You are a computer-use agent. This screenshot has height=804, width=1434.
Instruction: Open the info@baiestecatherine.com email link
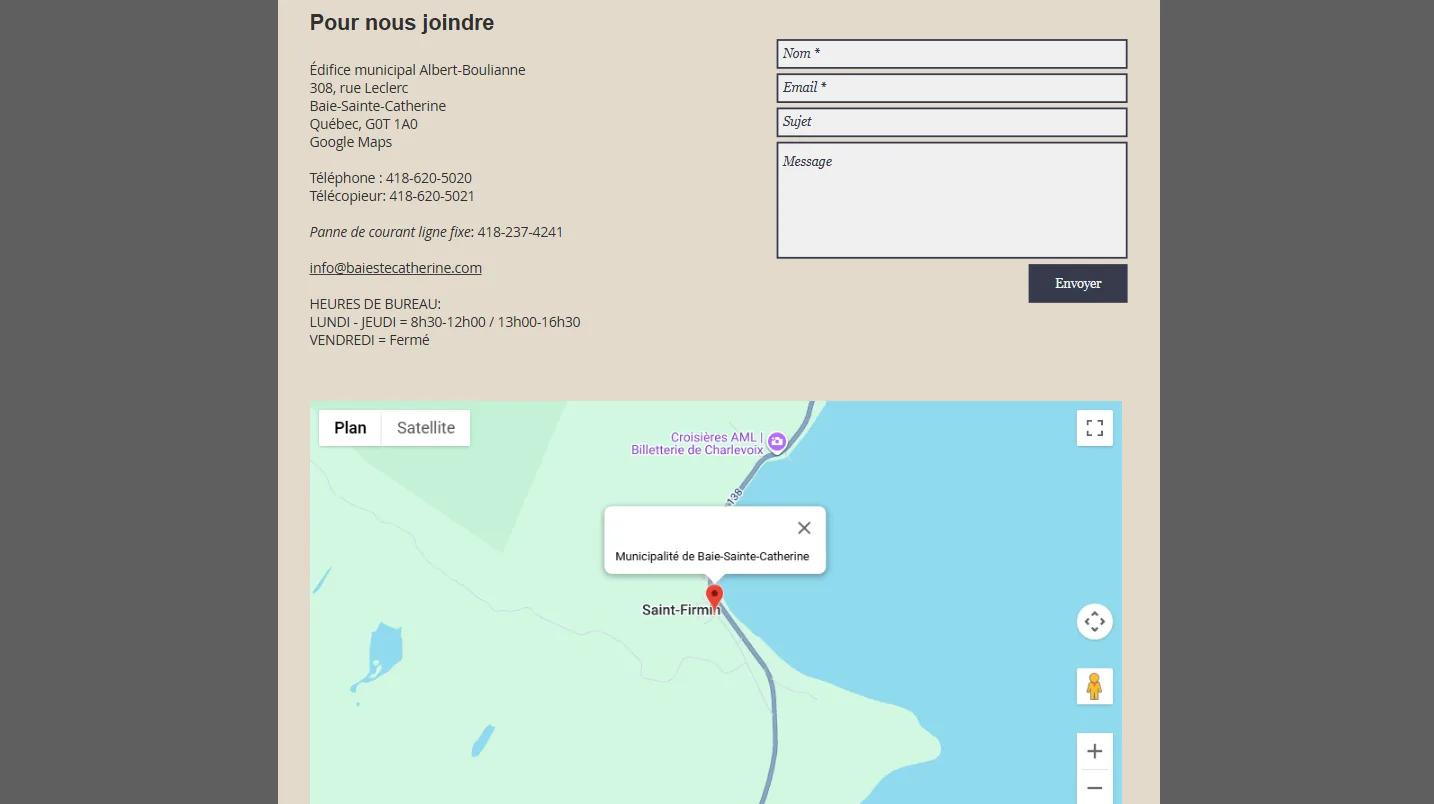click(395, 268)
